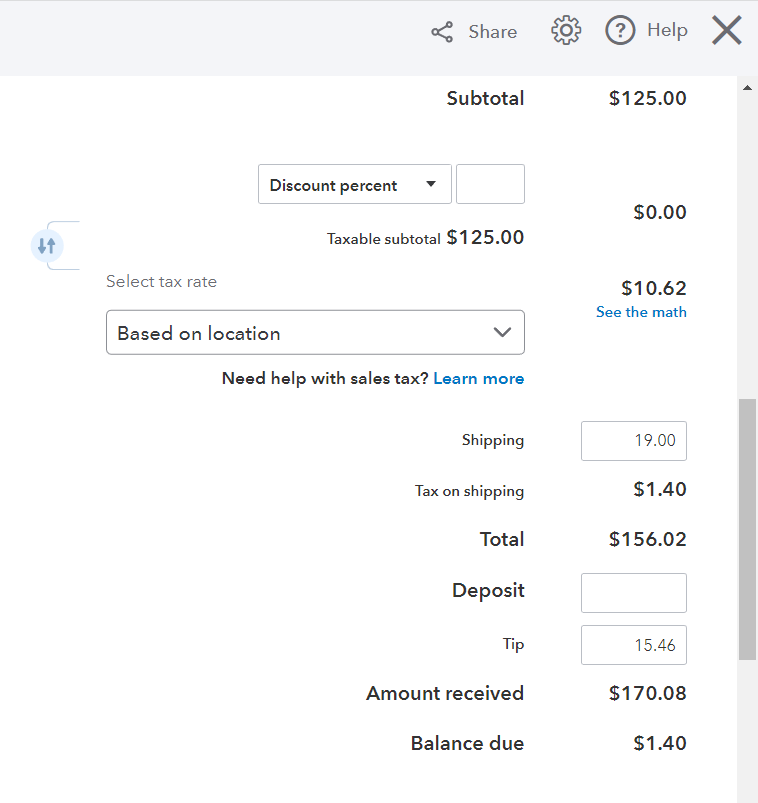Click the empty Deposit field

point(633,593)
